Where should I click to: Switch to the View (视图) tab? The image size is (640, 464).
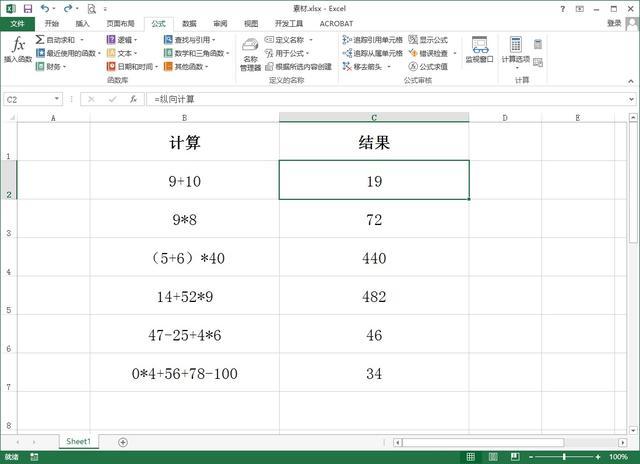(251, 24)
